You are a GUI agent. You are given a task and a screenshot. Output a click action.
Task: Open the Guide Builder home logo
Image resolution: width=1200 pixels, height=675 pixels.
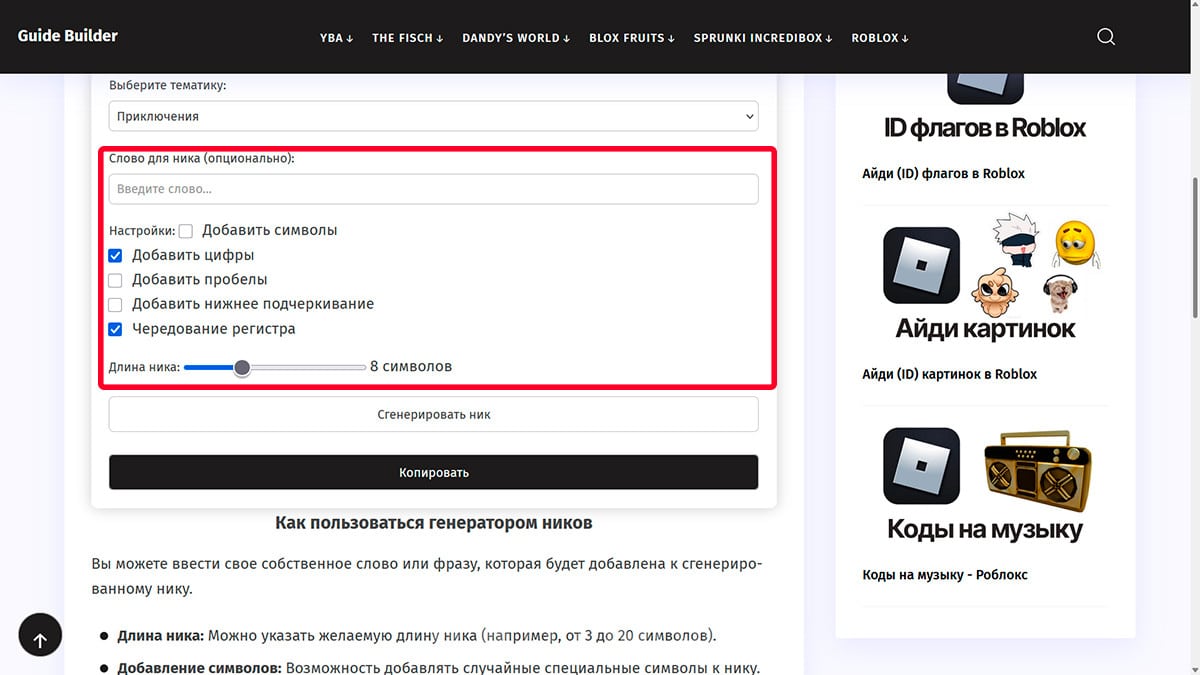pos(68,35)
